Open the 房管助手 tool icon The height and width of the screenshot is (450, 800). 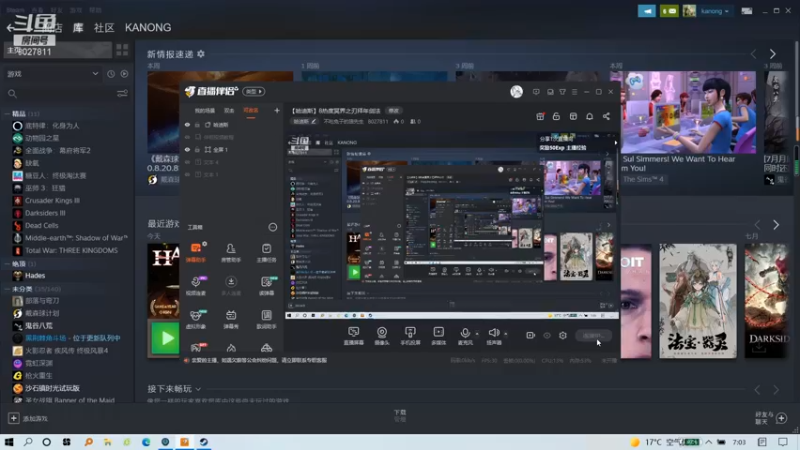point(231,253)
